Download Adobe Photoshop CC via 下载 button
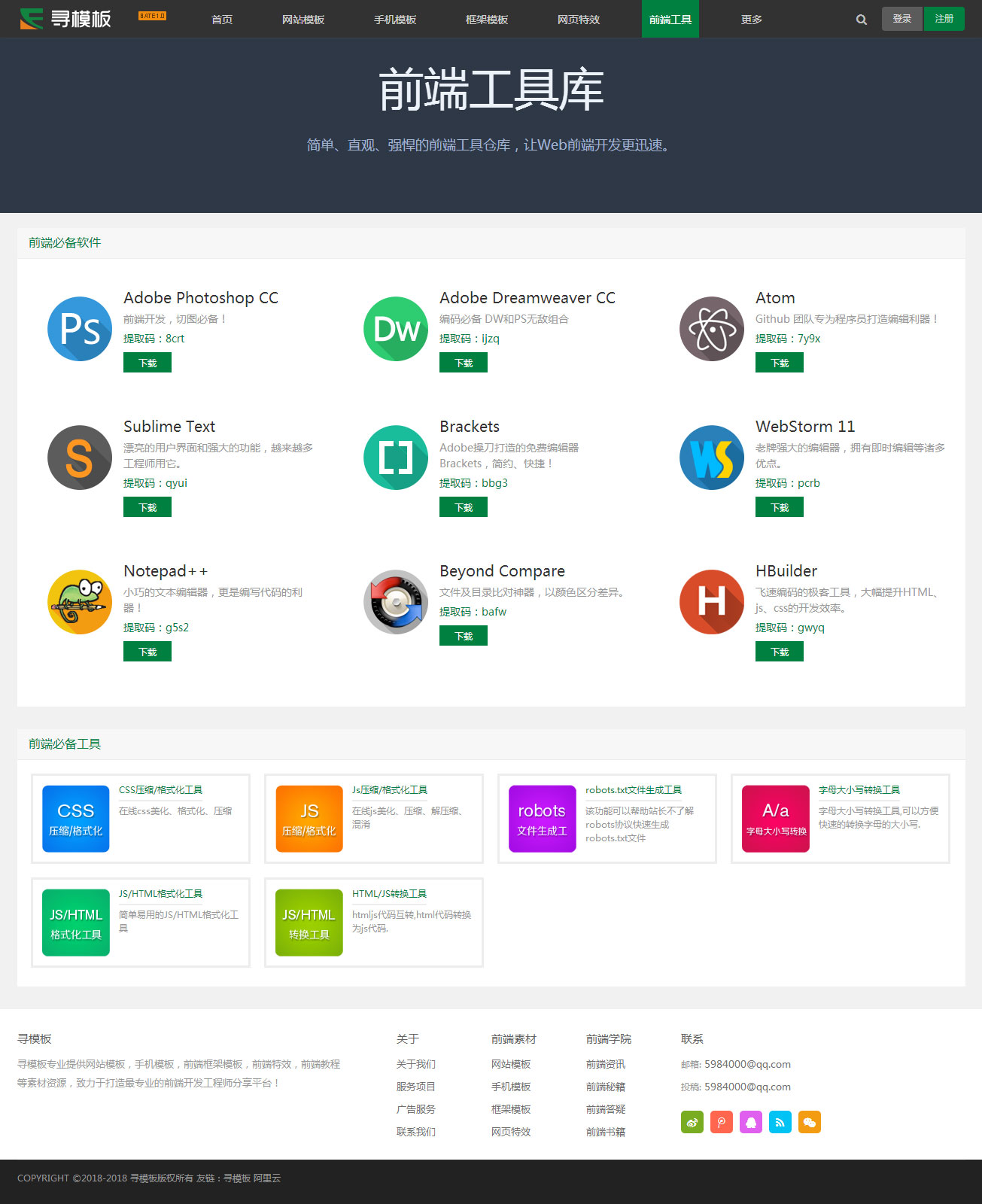This screenshot has width=982, height=1204. click(x=147, y=363)
